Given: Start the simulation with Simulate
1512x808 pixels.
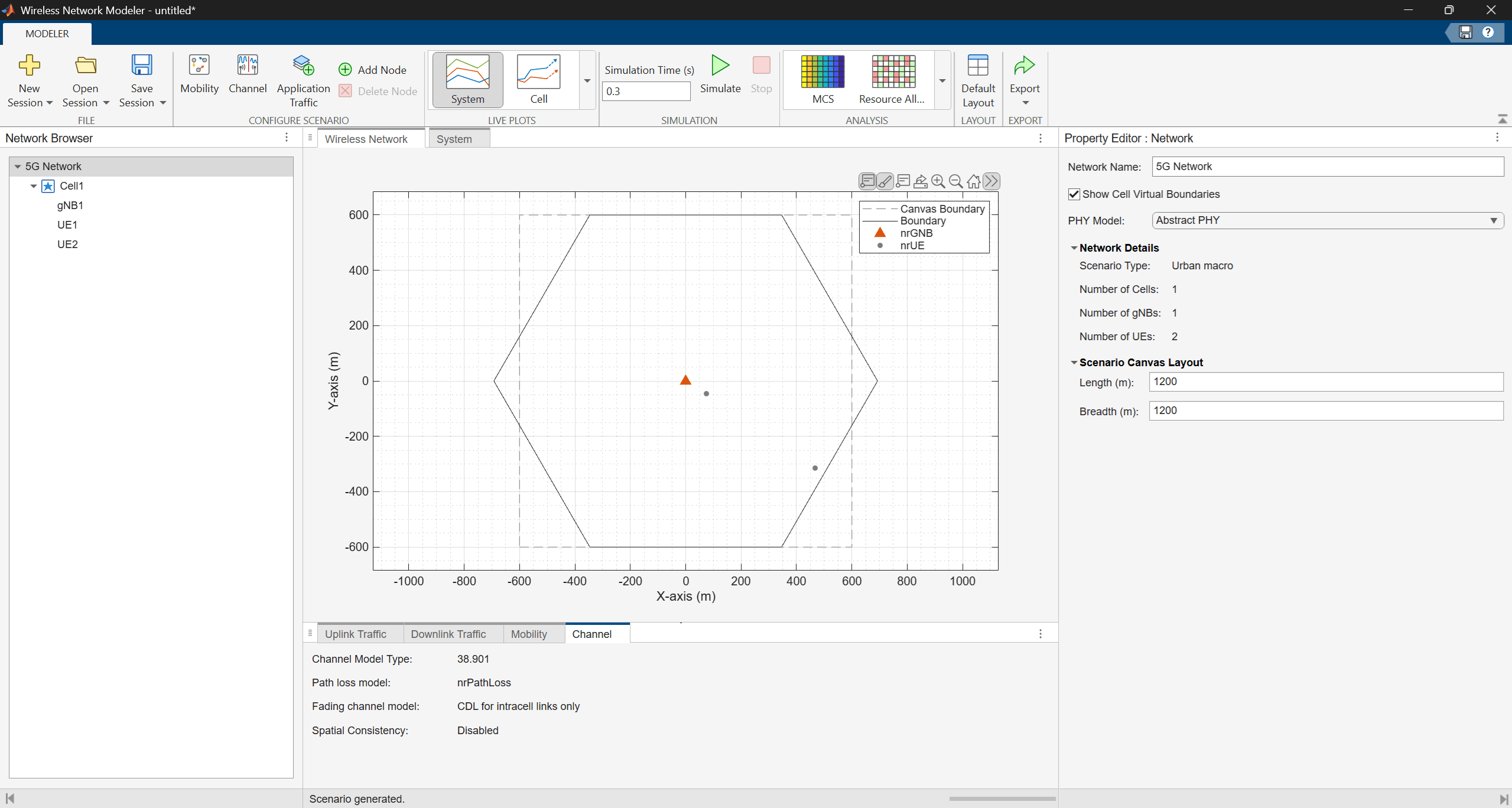Looking at the screenshot, I should (x=720, y=75).
